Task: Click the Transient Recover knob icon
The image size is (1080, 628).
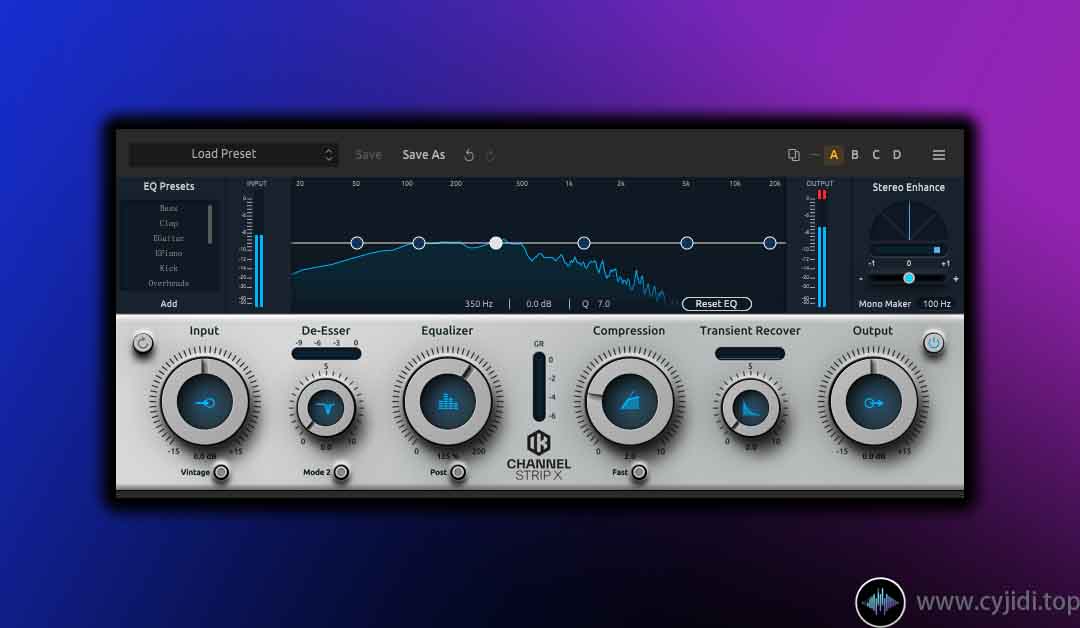Action: (x=750, y=408)
